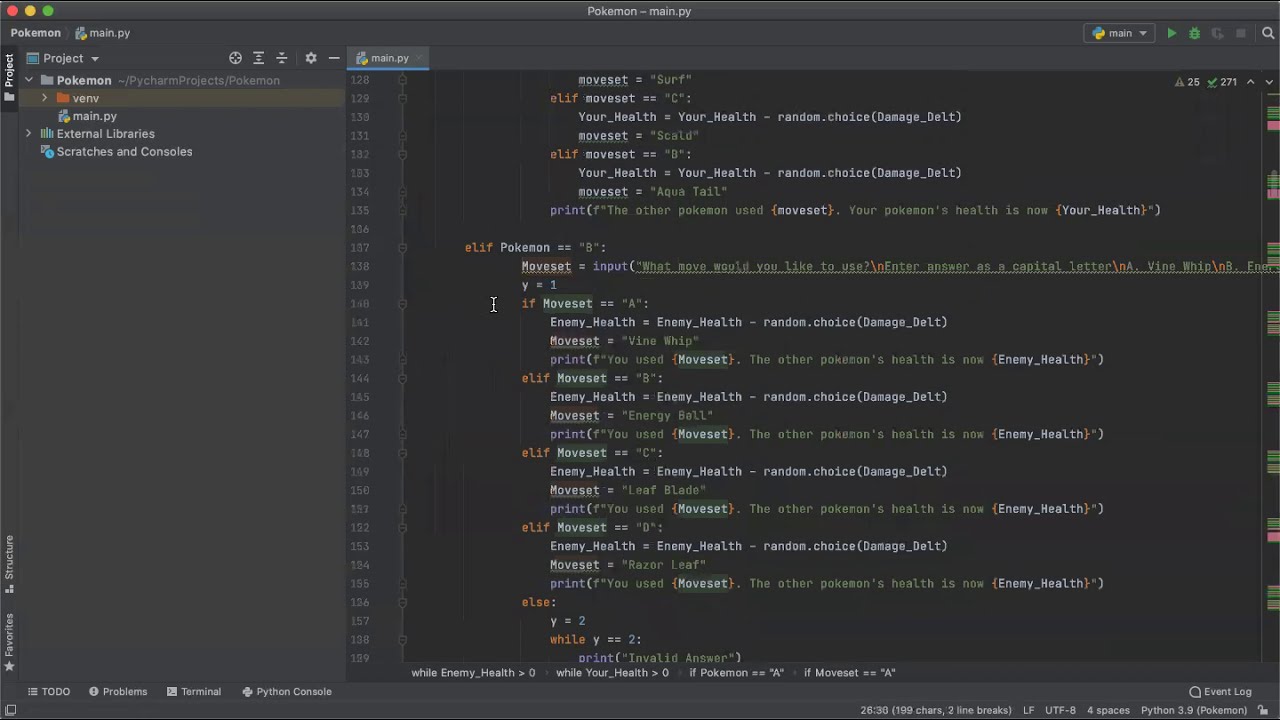Go to previous highlighted error arrow

1250,82
